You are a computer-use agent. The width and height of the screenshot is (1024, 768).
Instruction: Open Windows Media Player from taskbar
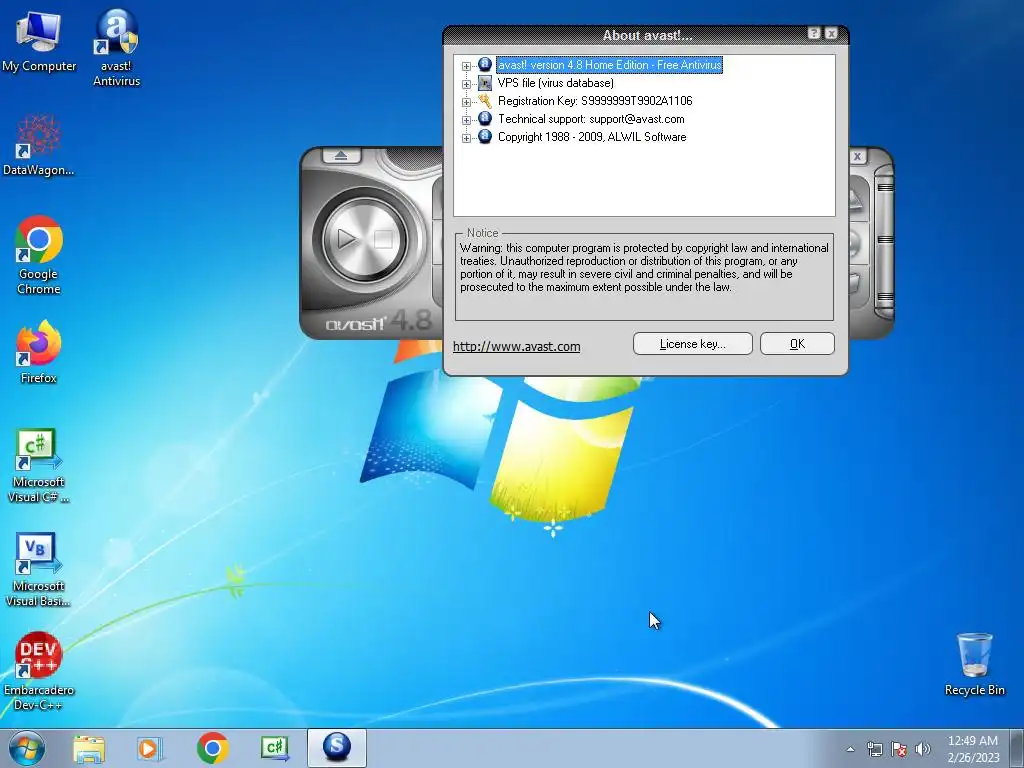point(150,748)
